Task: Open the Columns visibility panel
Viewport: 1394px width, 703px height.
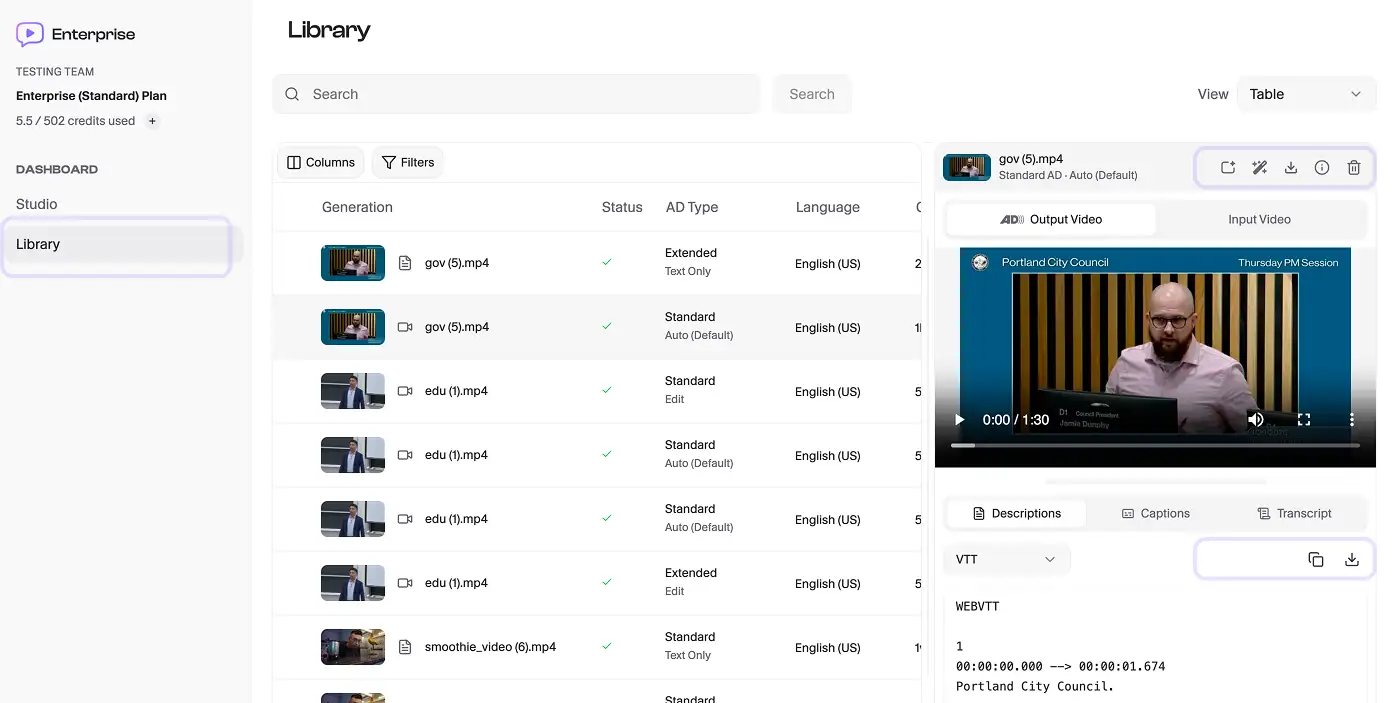Action: point(320,161)
